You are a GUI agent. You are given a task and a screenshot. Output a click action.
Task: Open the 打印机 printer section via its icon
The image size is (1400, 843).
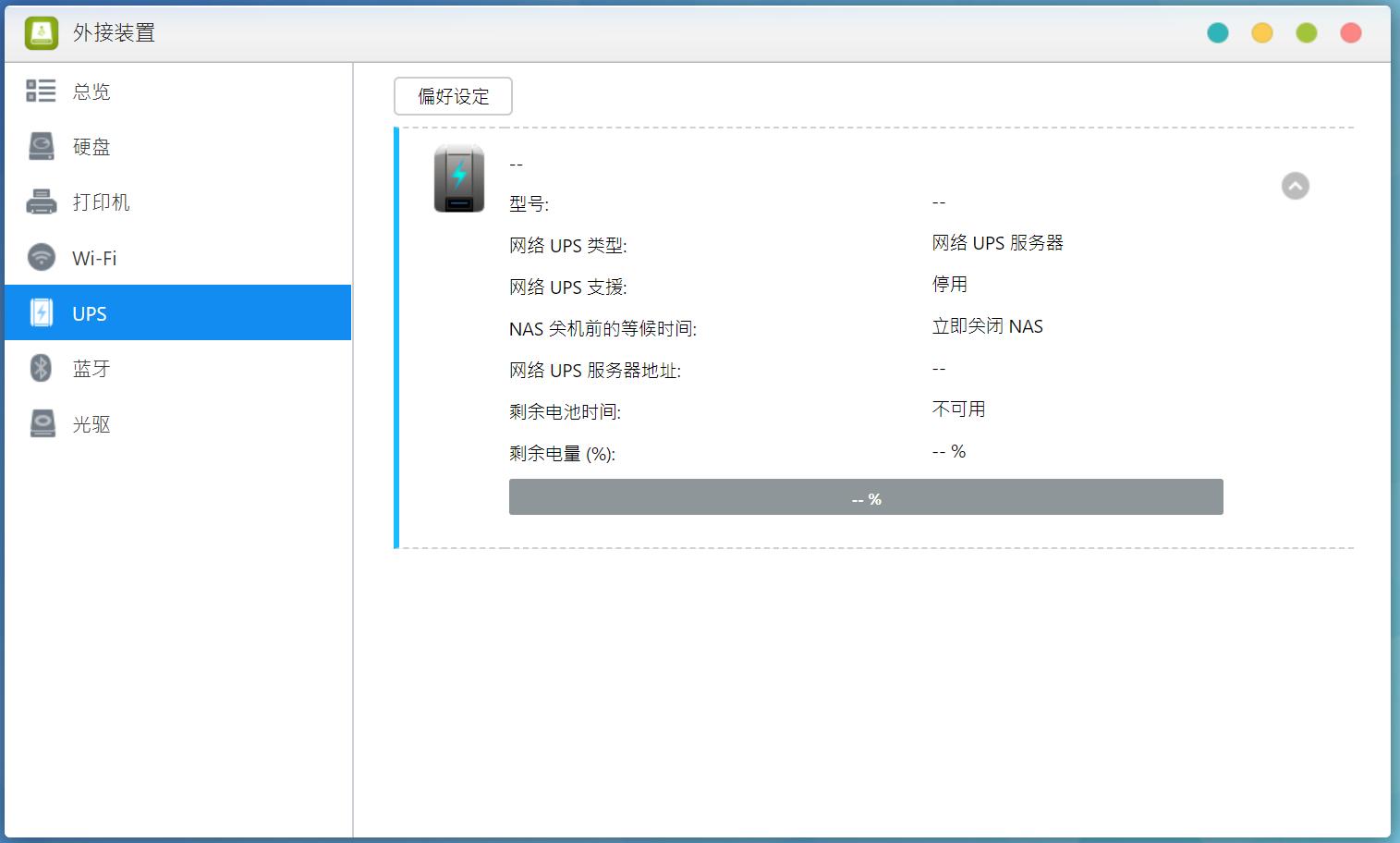41,202
